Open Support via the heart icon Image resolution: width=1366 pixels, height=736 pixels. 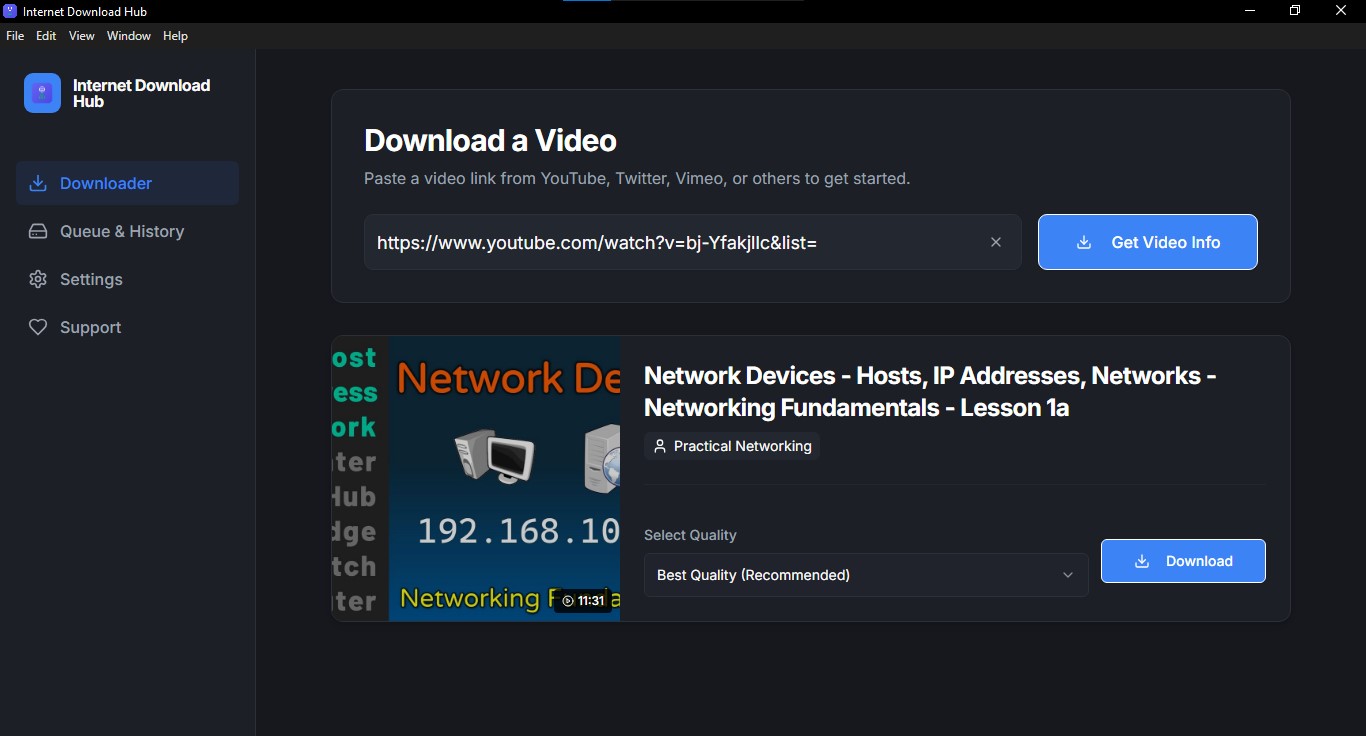[x=37, y=327]
